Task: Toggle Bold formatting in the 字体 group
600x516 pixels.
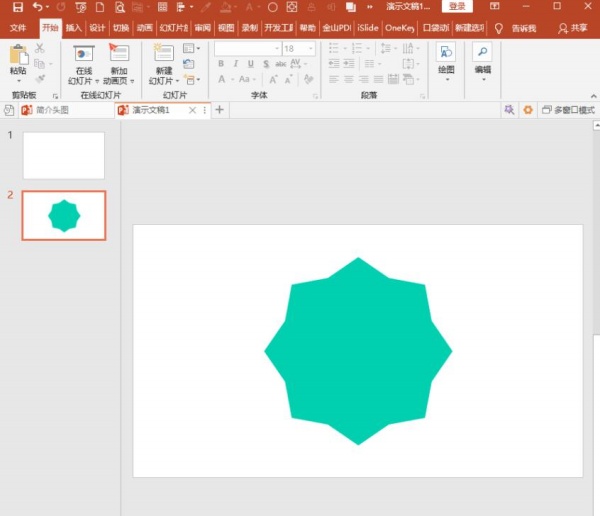Action: click(221, 64)
